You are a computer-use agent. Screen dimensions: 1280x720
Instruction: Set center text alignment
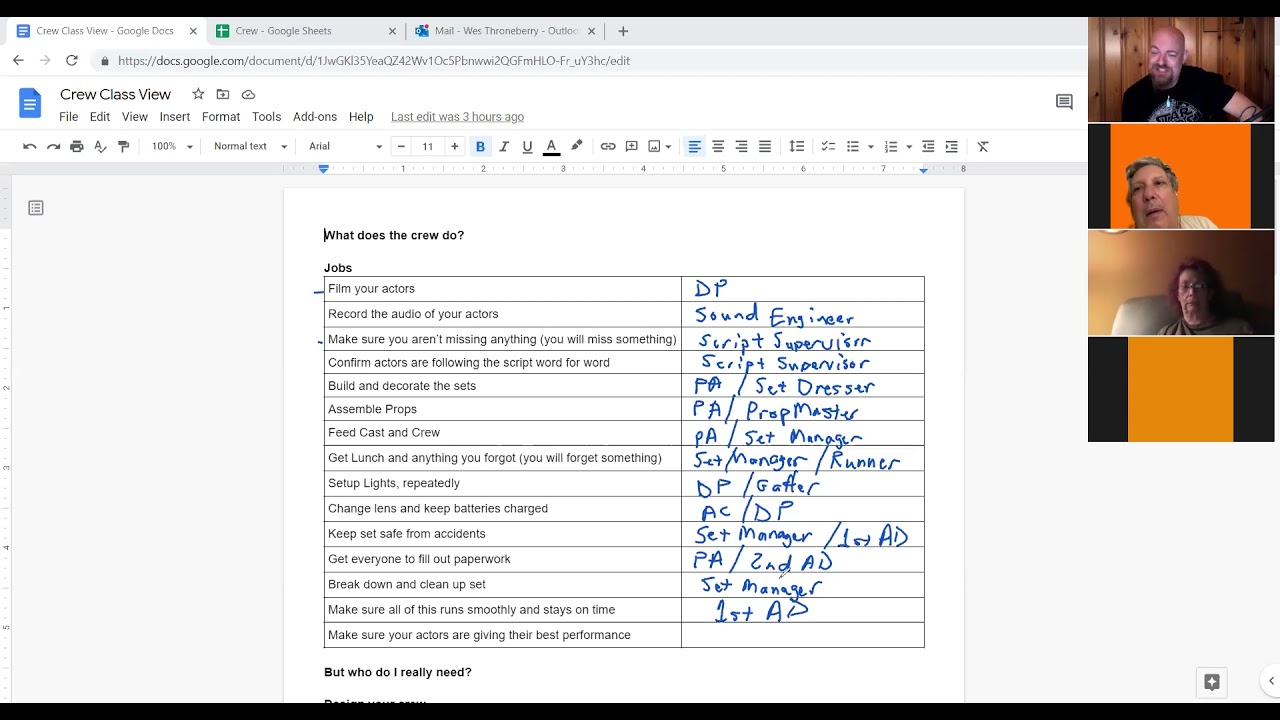718,146
